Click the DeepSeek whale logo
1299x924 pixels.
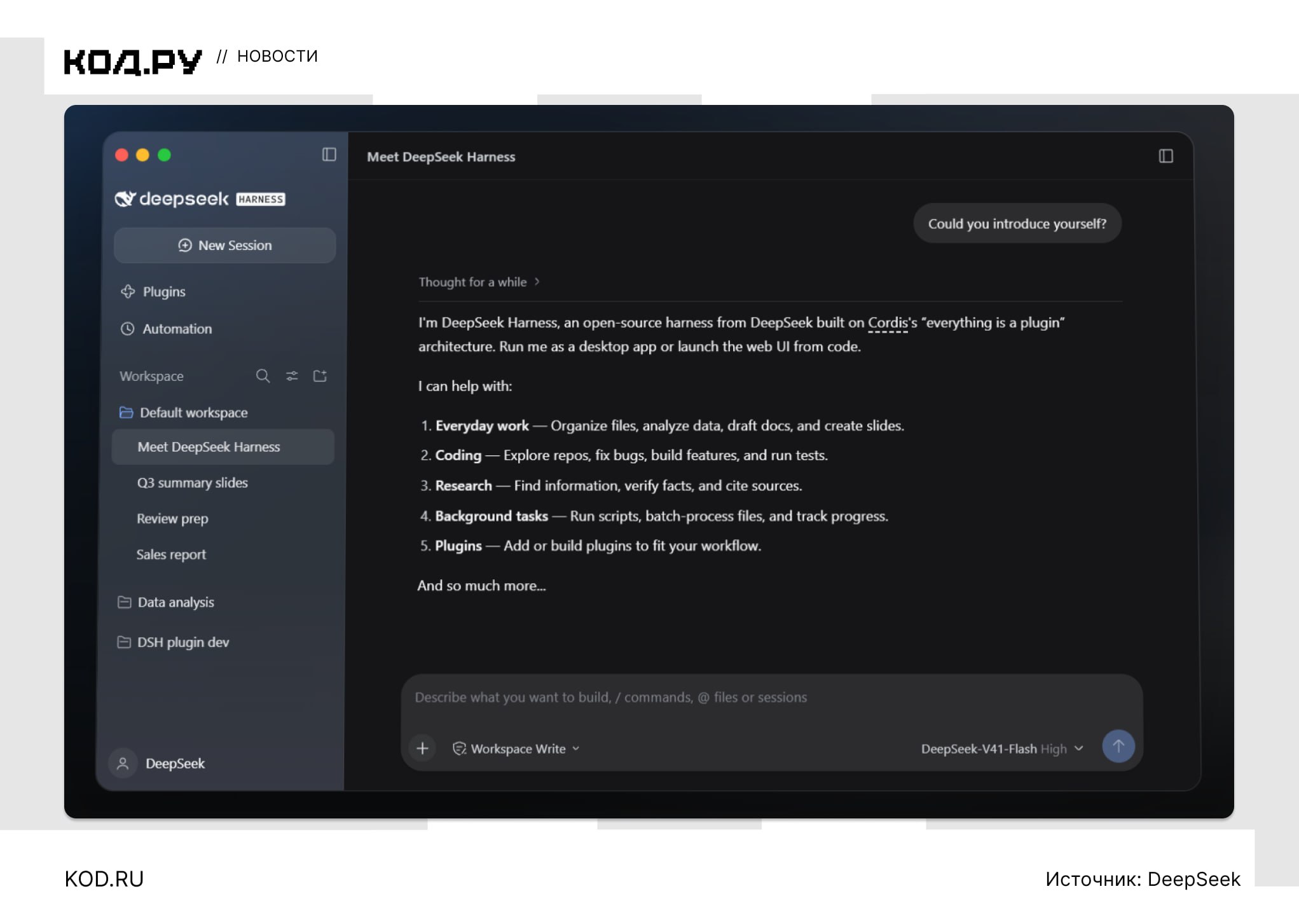click(x=125, y=199)
